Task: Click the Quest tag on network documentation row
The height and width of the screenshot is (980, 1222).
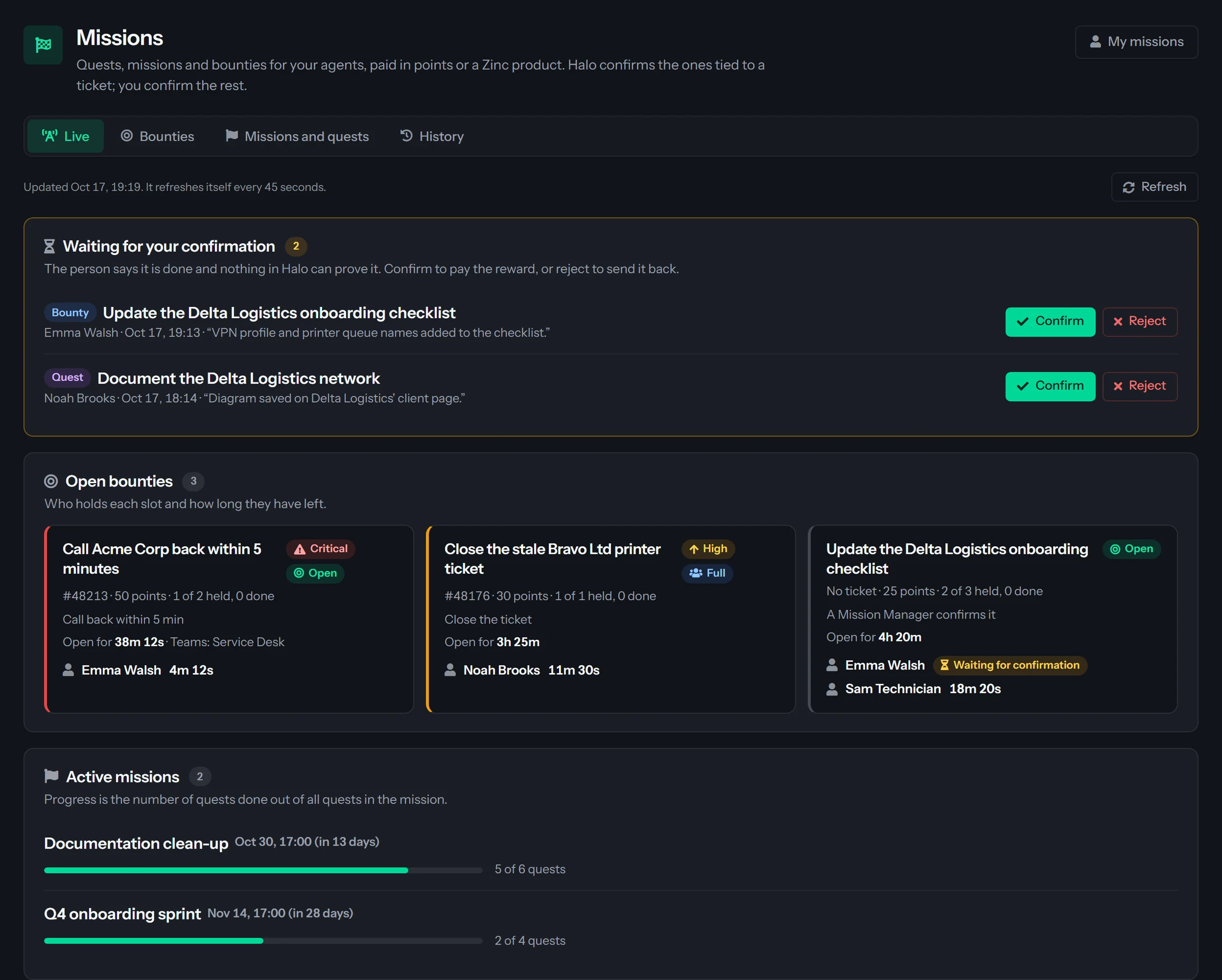Action: 67,377
